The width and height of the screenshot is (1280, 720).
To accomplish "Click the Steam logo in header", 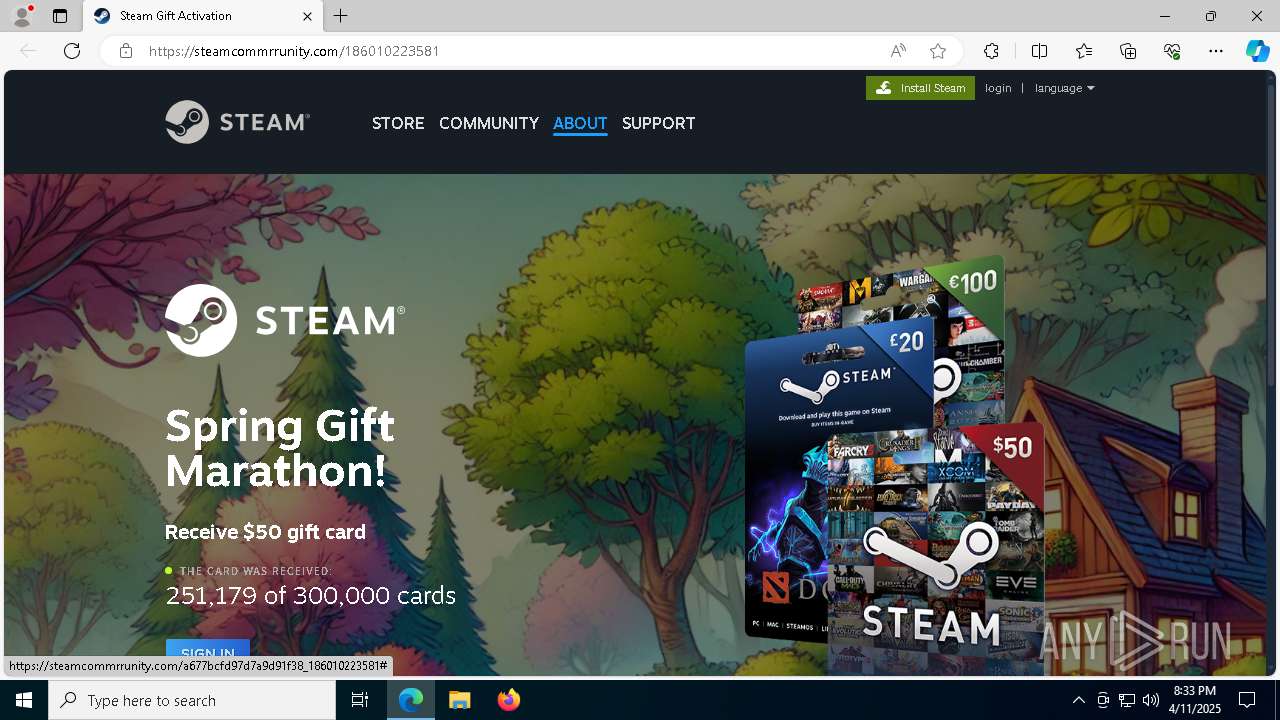I will point(238,122).
